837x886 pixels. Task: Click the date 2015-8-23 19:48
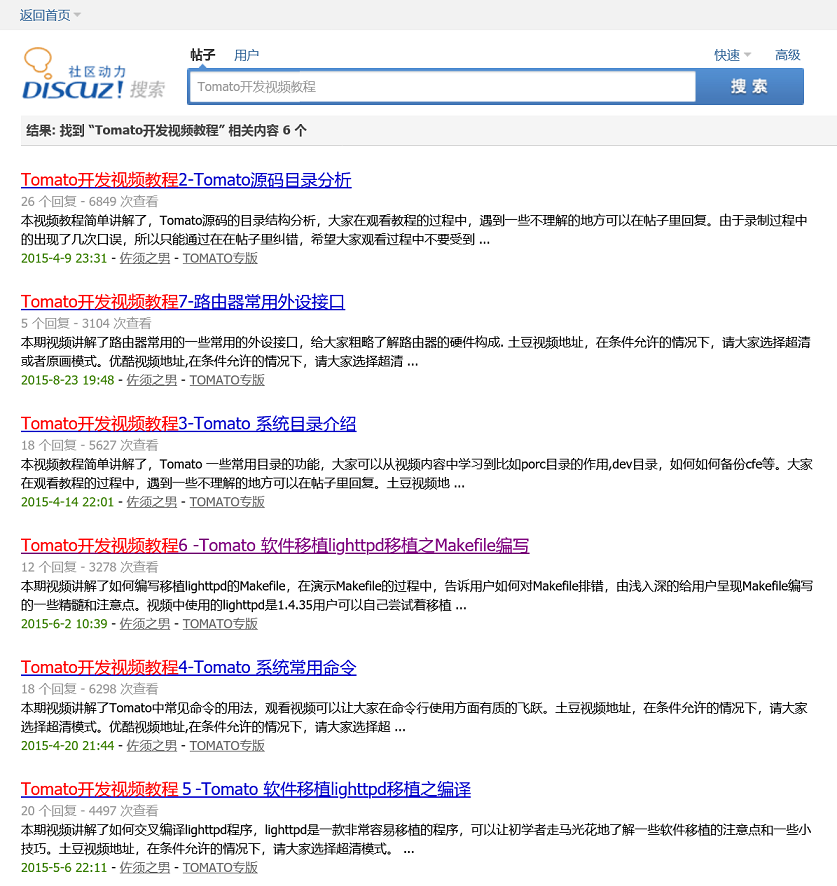67,380
